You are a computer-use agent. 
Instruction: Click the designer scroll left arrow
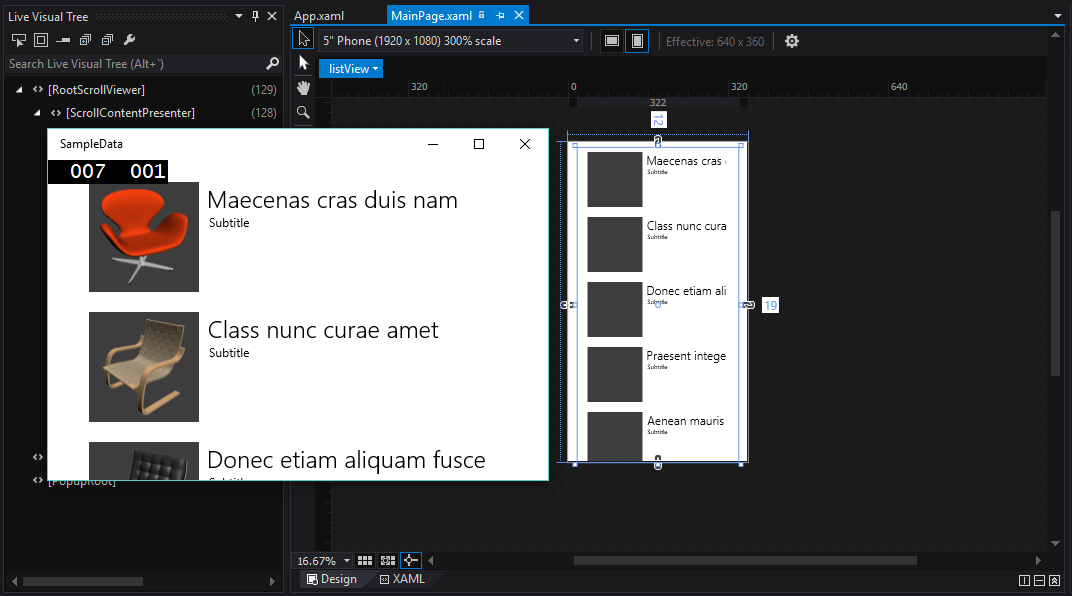pos(431,560)
